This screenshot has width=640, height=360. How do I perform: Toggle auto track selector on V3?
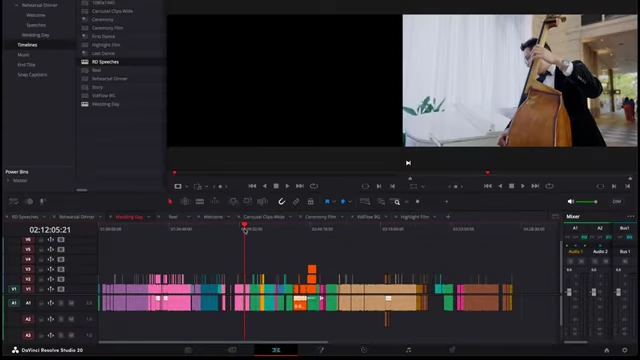click(51, 269)
